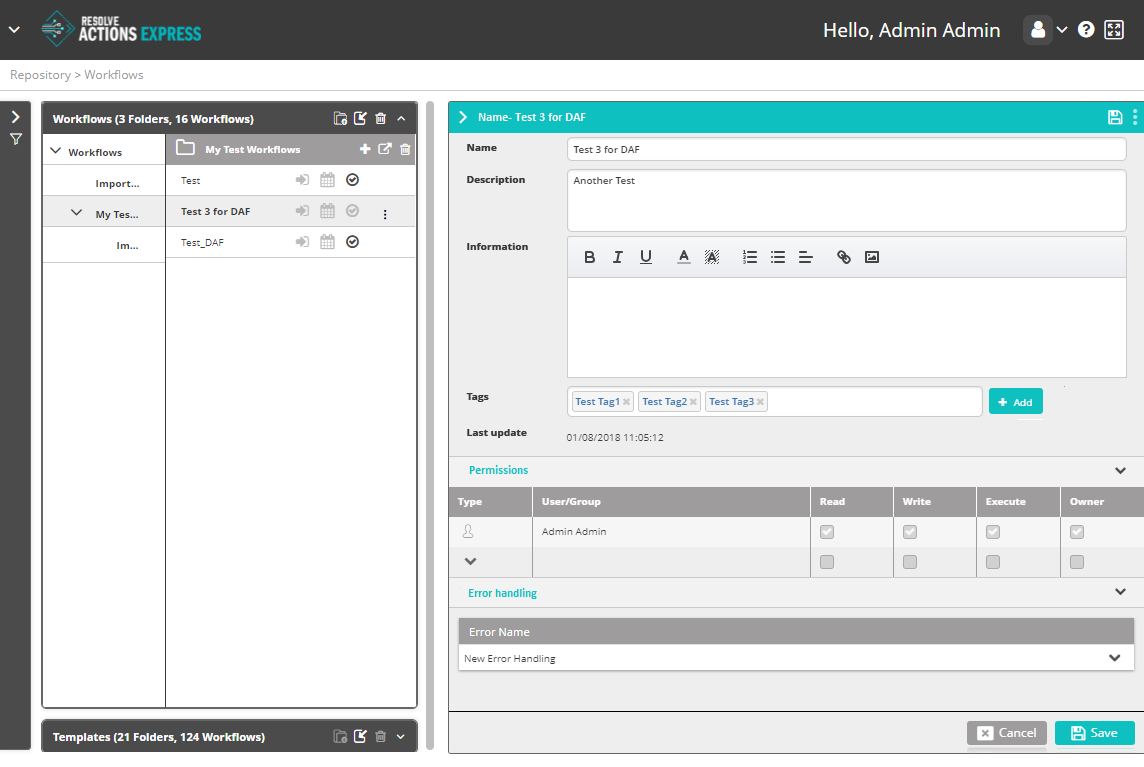Apply Underline formatting

click(646, 257)
